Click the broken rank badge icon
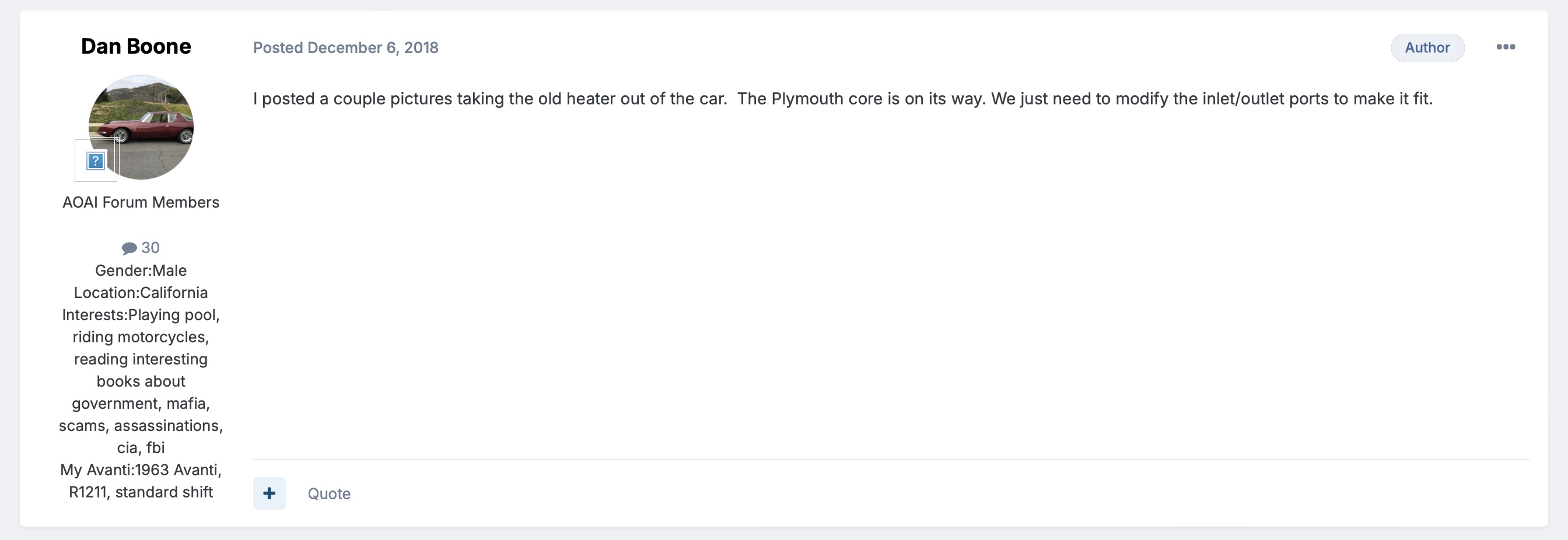The height and width of the screenshot is (540, 1568). tap(96, 161)
